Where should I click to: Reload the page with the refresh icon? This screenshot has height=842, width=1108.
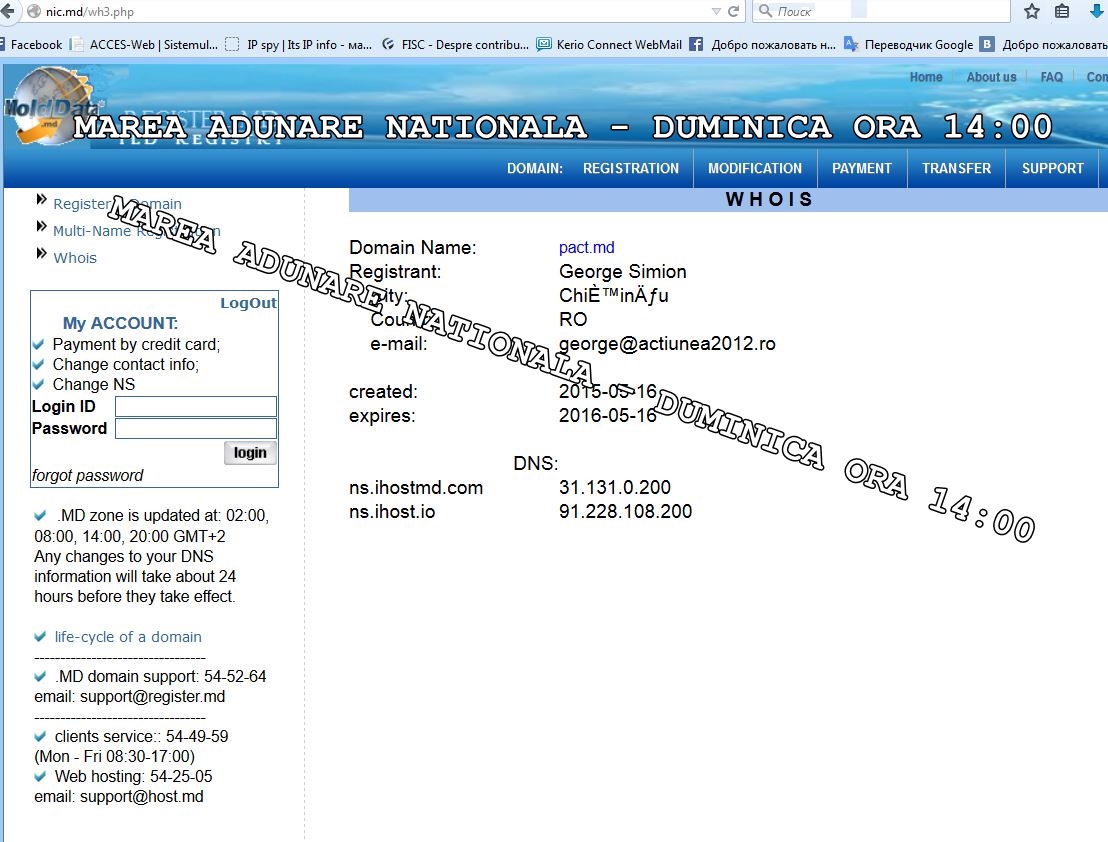click(x=733, y=11)
